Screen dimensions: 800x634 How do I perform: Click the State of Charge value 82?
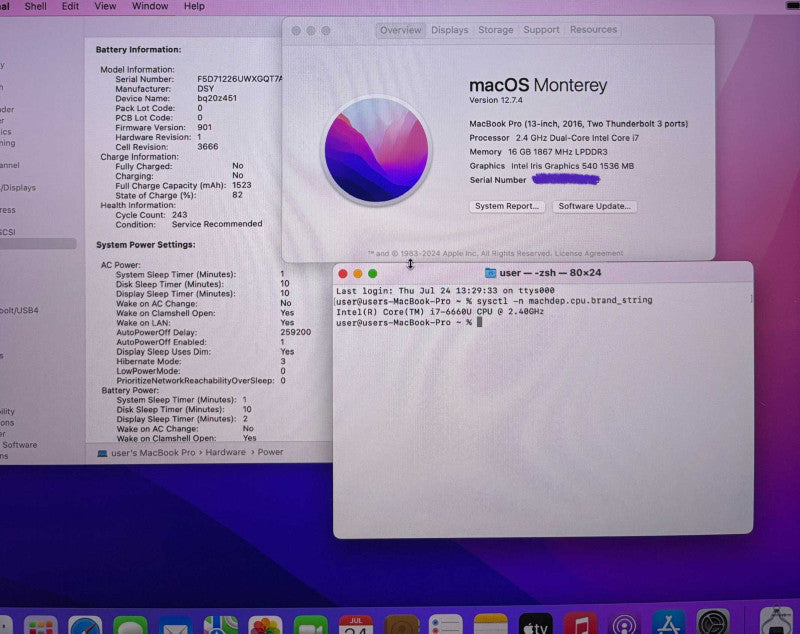click(237, 195)
